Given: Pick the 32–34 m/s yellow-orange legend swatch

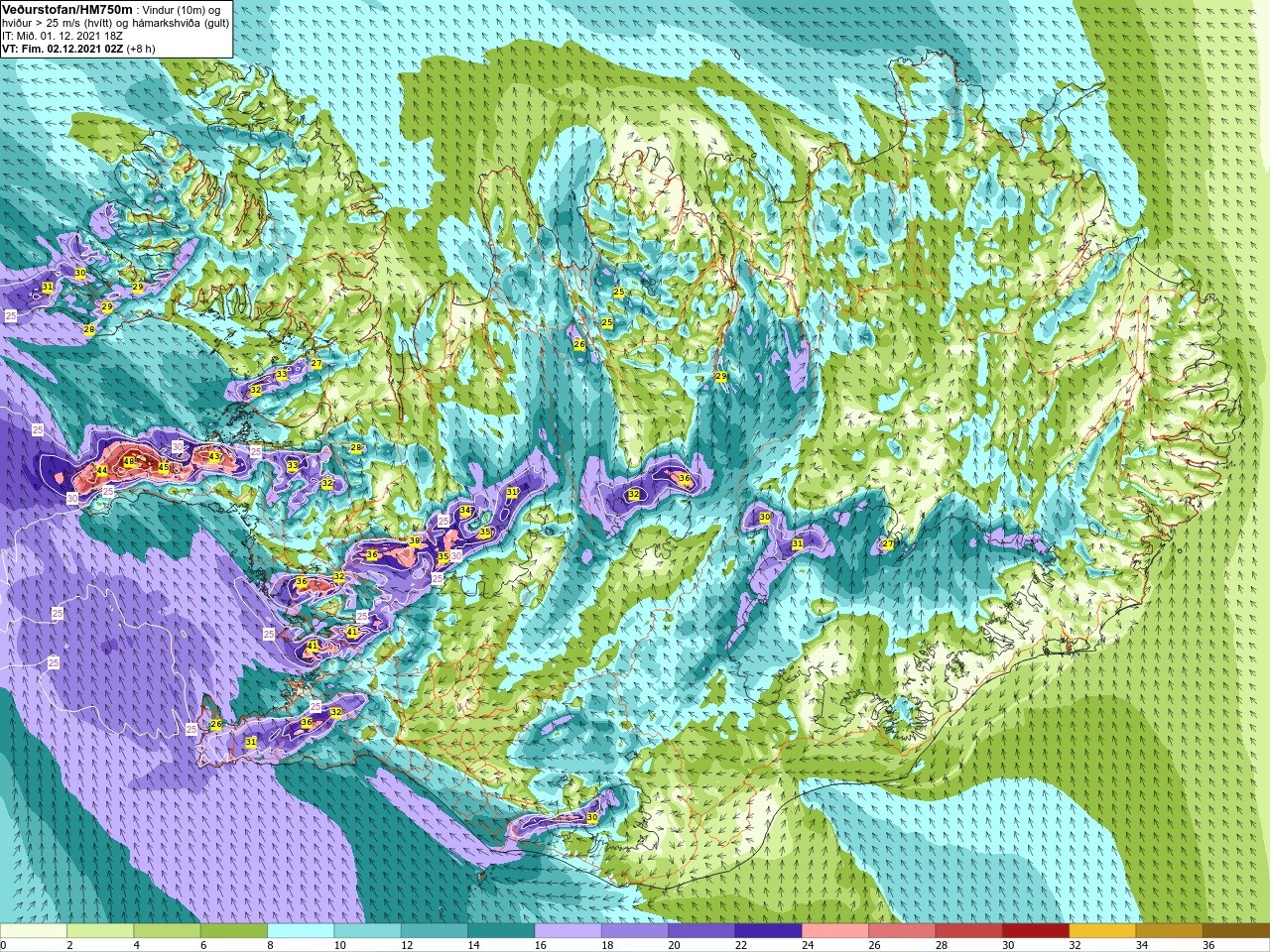Looking at the screenshot, I should point(1102,931).
